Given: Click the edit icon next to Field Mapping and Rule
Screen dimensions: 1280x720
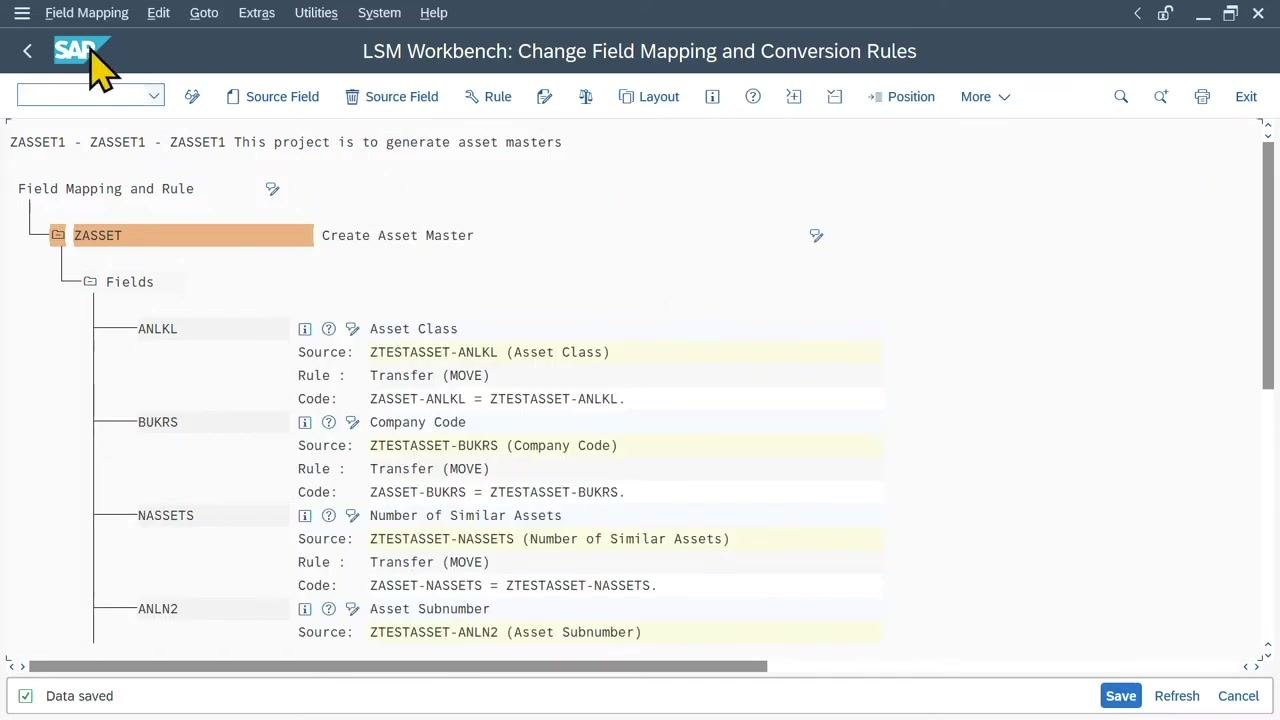Looking at the screenshot, I should click(x=272, y=189).
